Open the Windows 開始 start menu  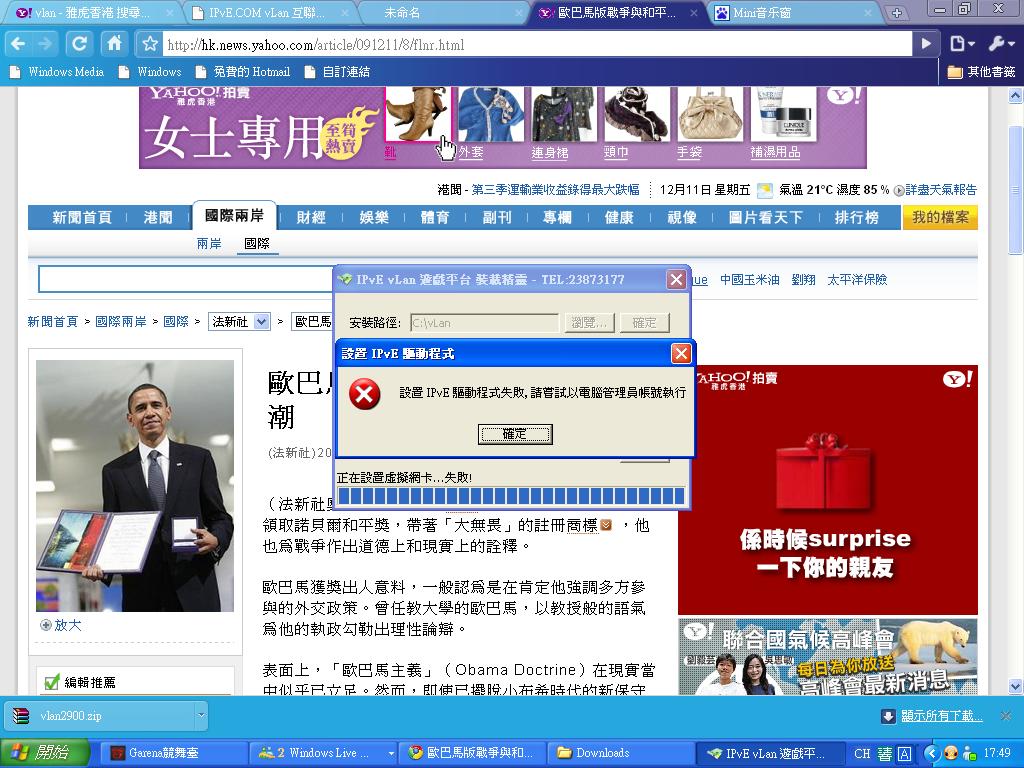coord(45,753)
